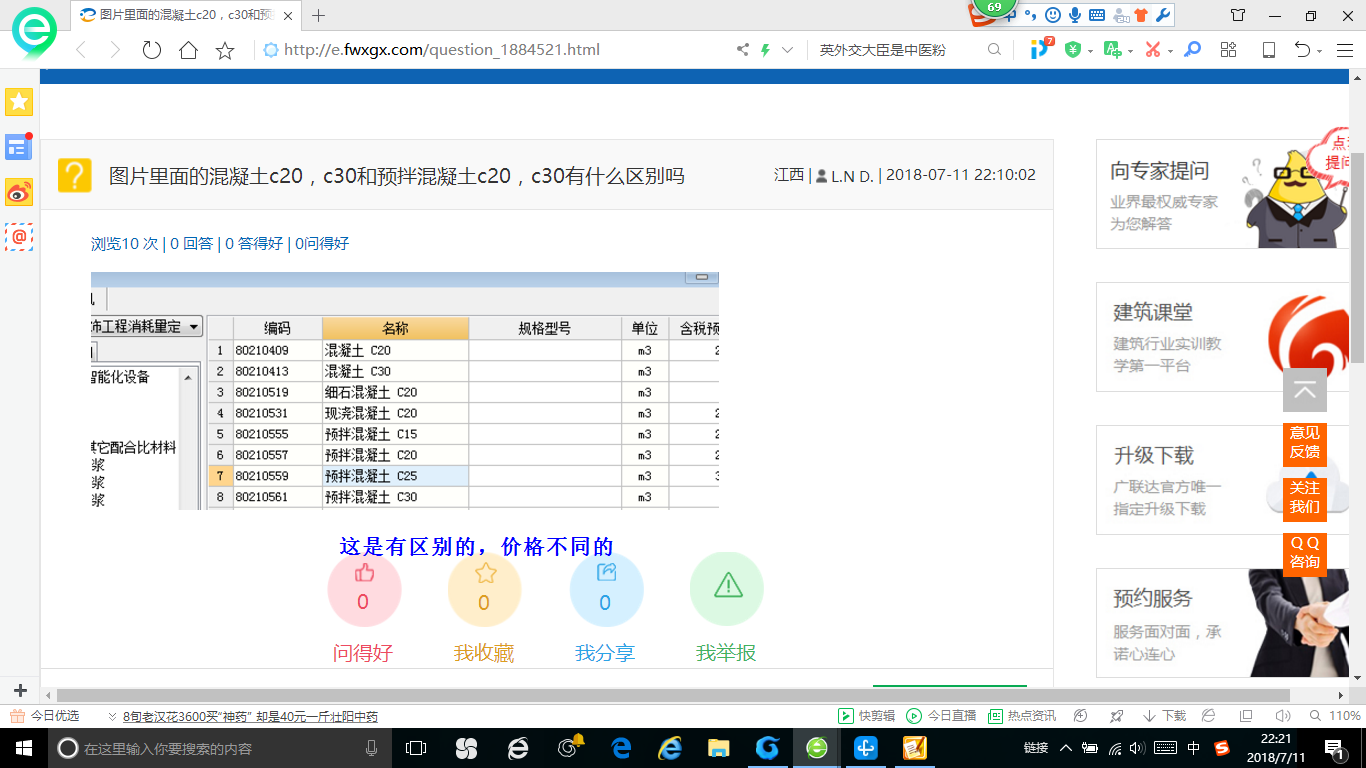Open the Edge browser taskbar icon
1366x768 pixels.
620,748
